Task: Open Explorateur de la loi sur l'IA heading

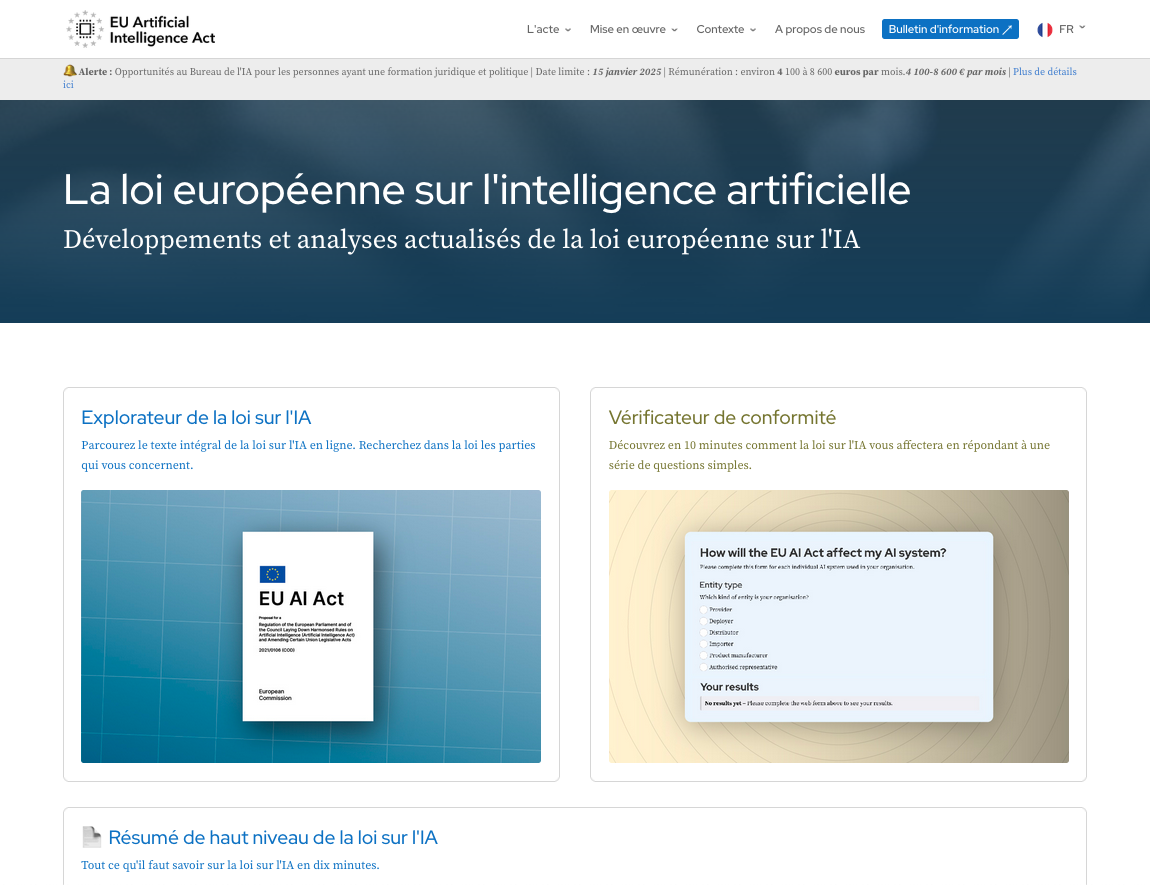Action: (196, 418)
